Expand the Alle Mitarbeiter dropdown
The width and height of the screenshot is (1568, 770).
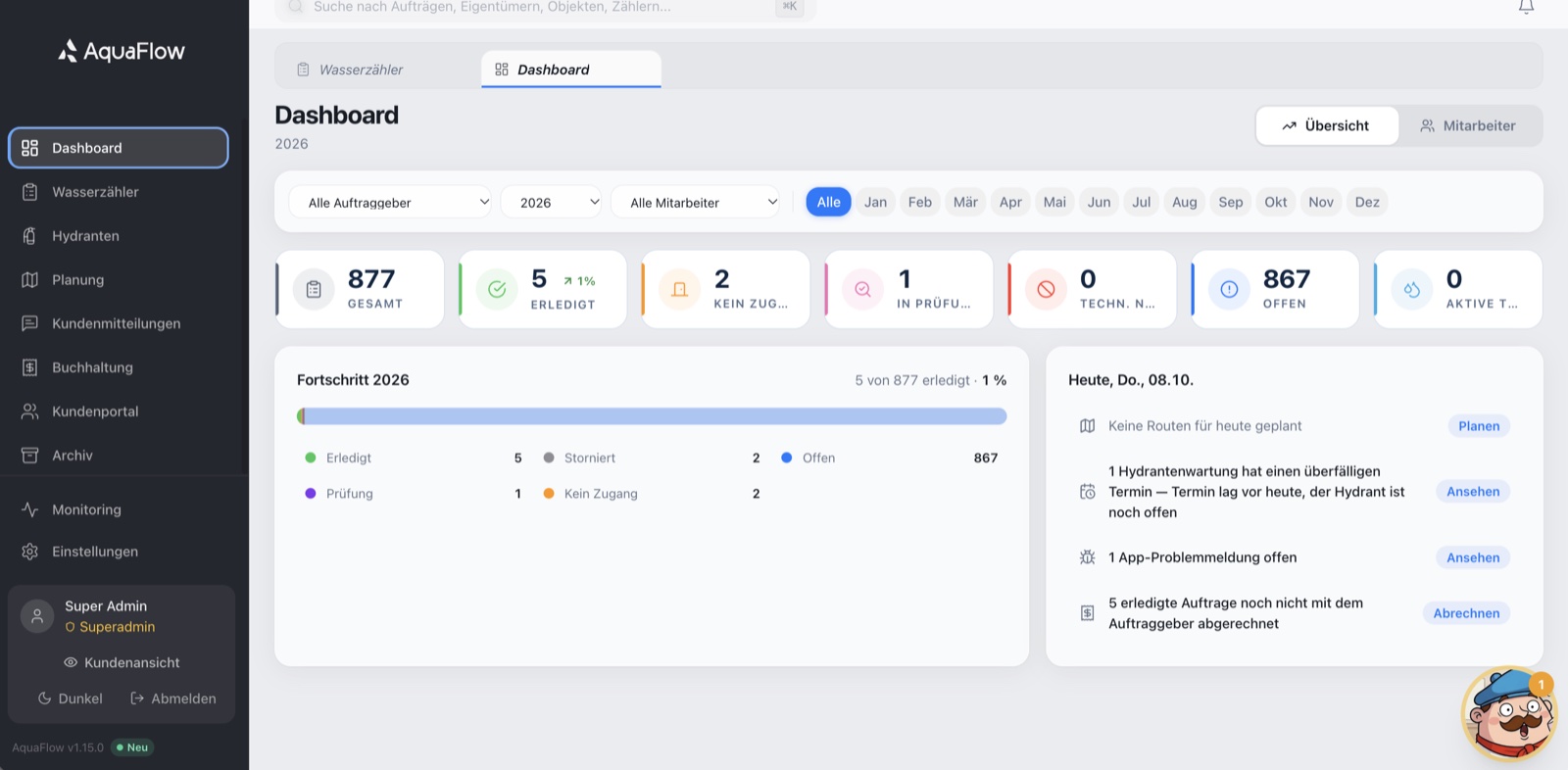pyautogui.click(x=695, y=202)
